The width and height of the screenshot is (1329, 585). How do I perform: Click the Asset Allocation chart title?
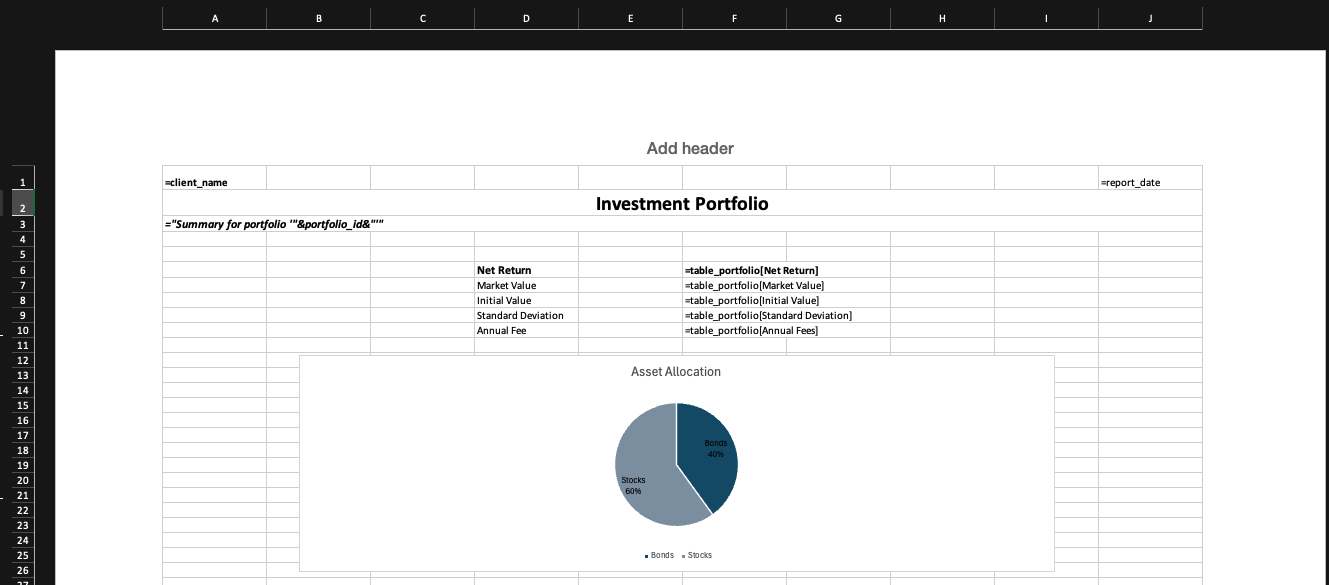676,371
